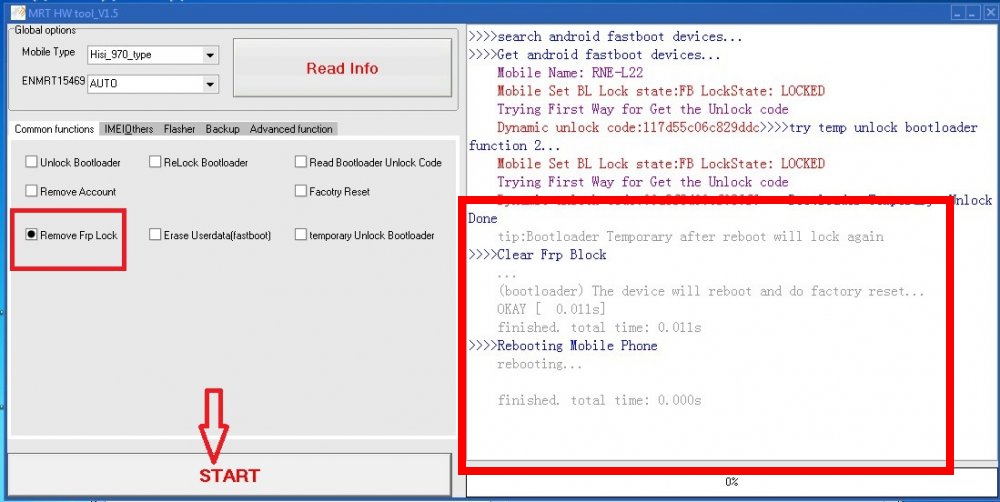
Task: Open the IMEI|Others tab
Action: point(129,129)
